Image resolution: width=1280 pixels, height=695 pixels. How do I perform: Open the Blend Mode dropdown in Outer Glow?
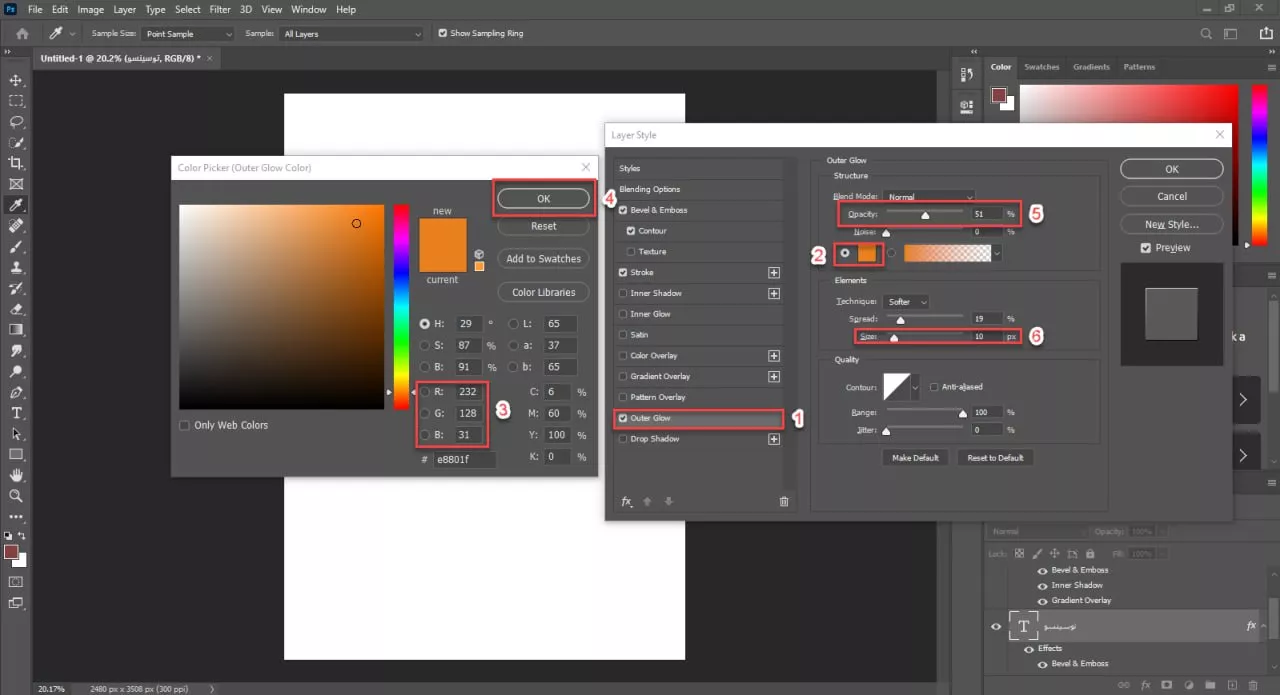tap(930, 196)
